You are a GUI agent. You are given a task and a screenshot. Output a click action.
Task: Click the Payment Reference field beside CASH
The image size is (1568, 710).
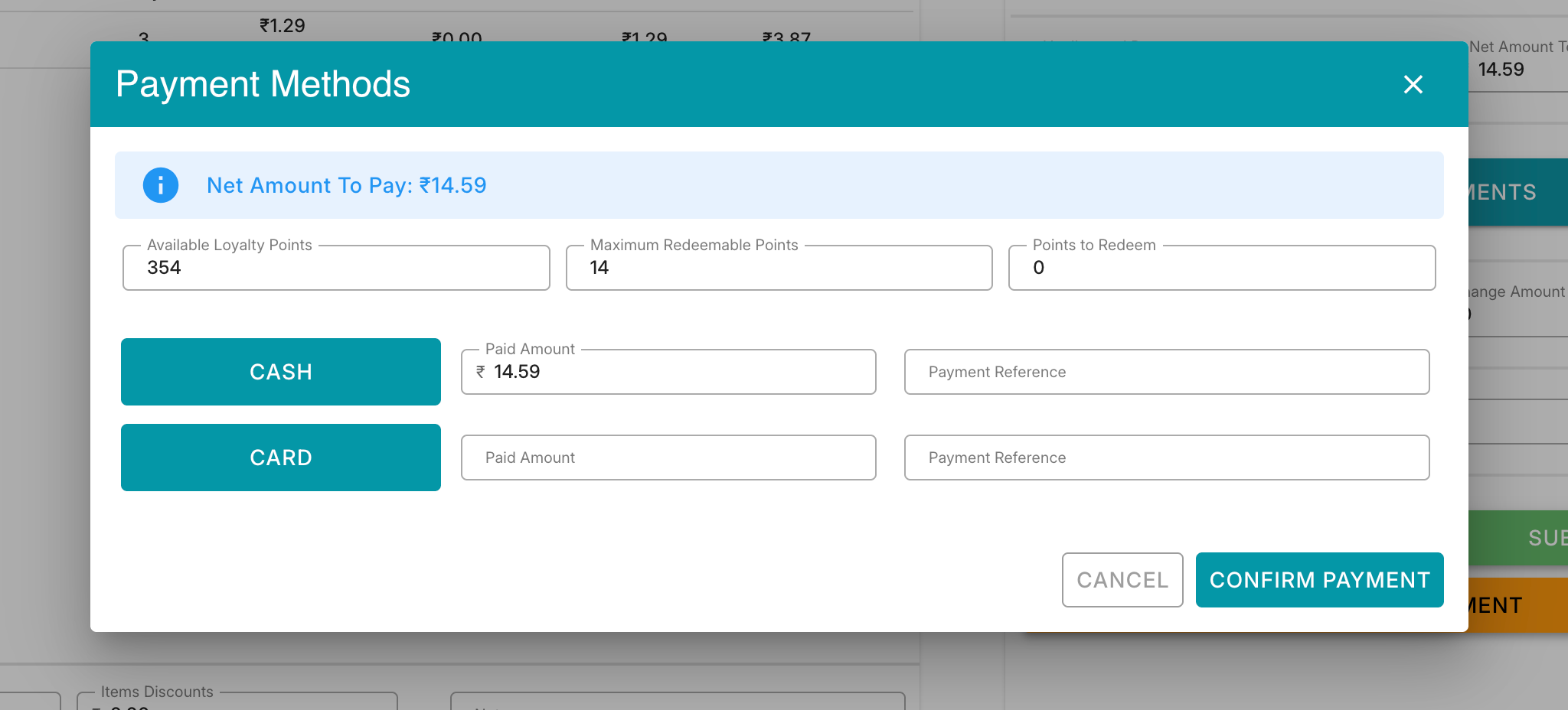(x=1167, y=372)
